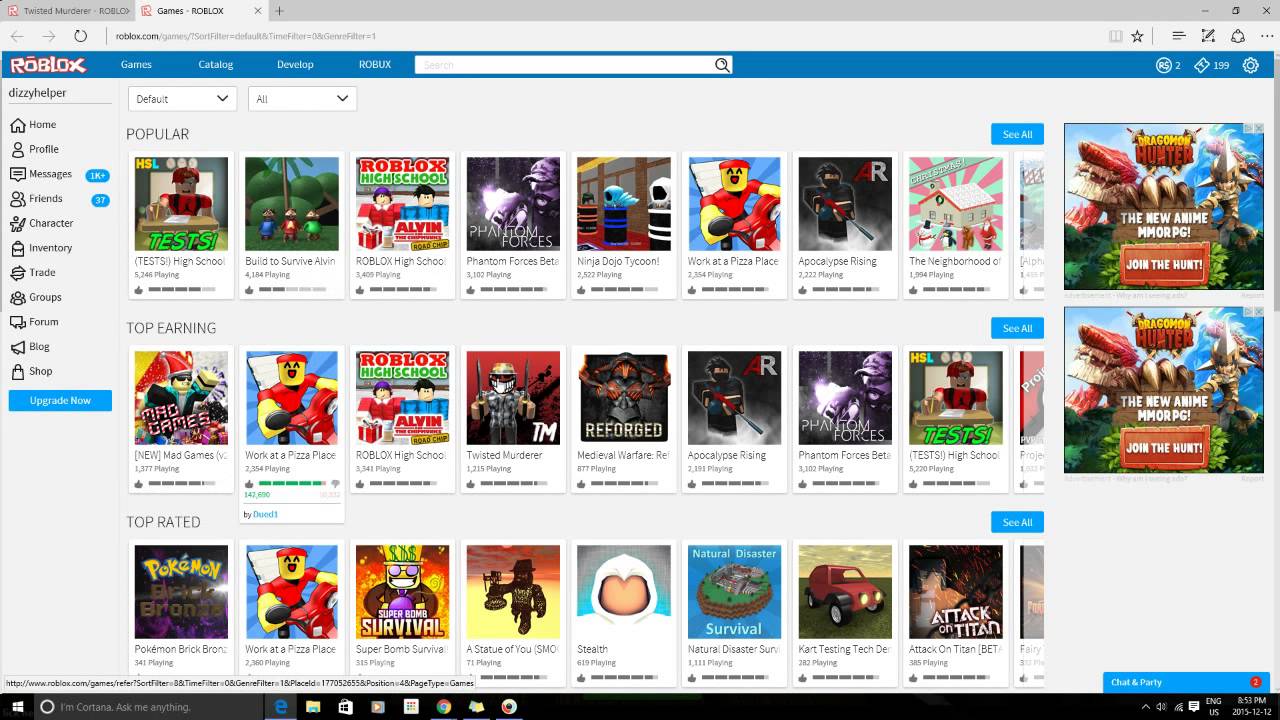Click the taskbar clock

coord(1252,706)
